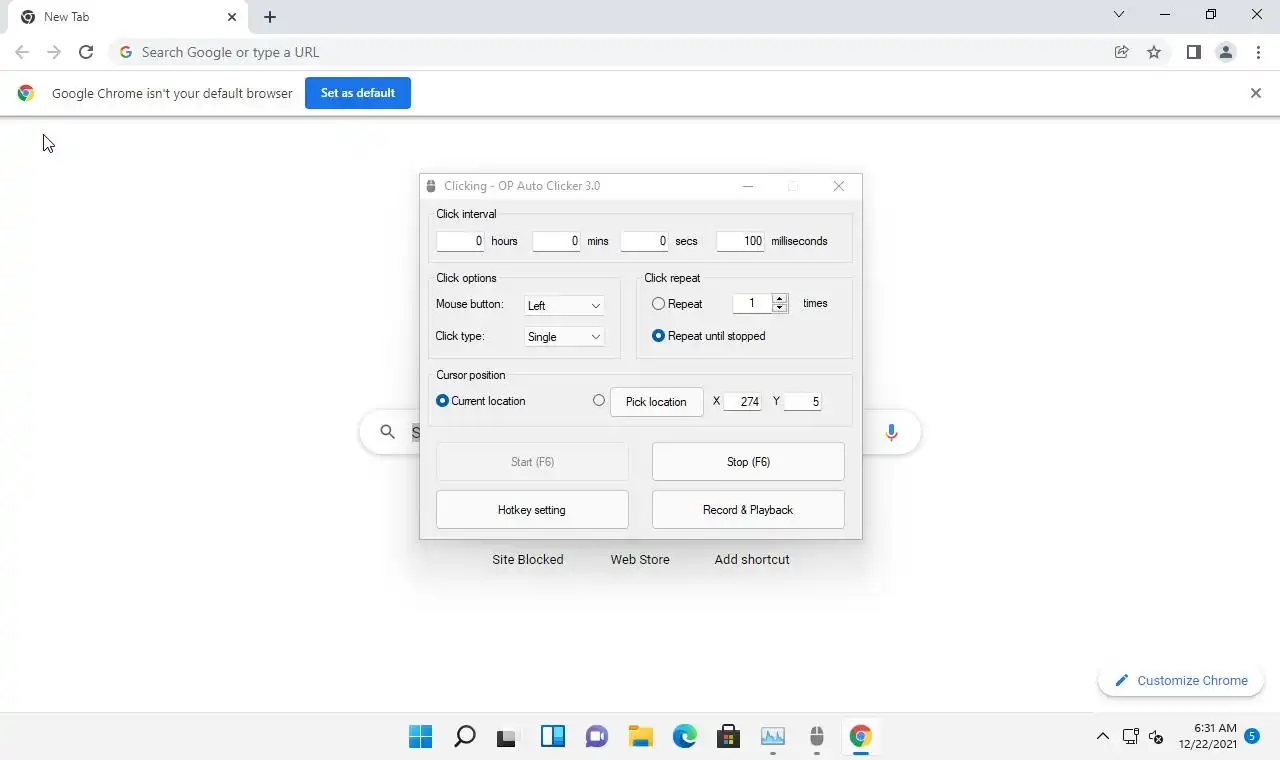Click the Pick location button
The height and width of the screenshot is (760, 1280).
tap(656, 402)
